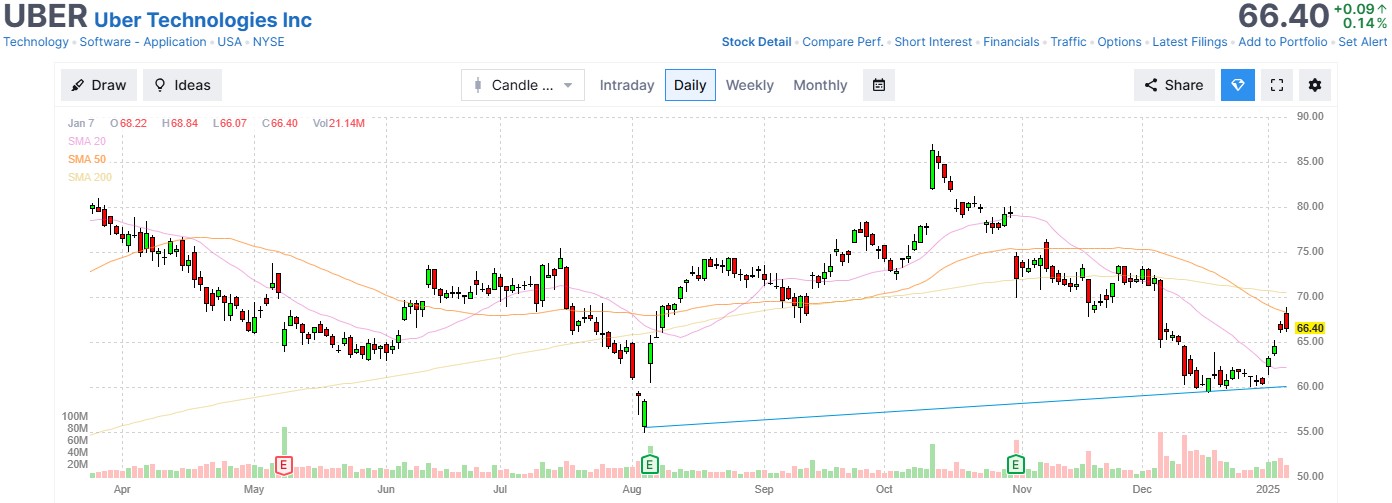Screen dimensions: 1392x503
Task: Share this chart
Action: point(1174,85)
